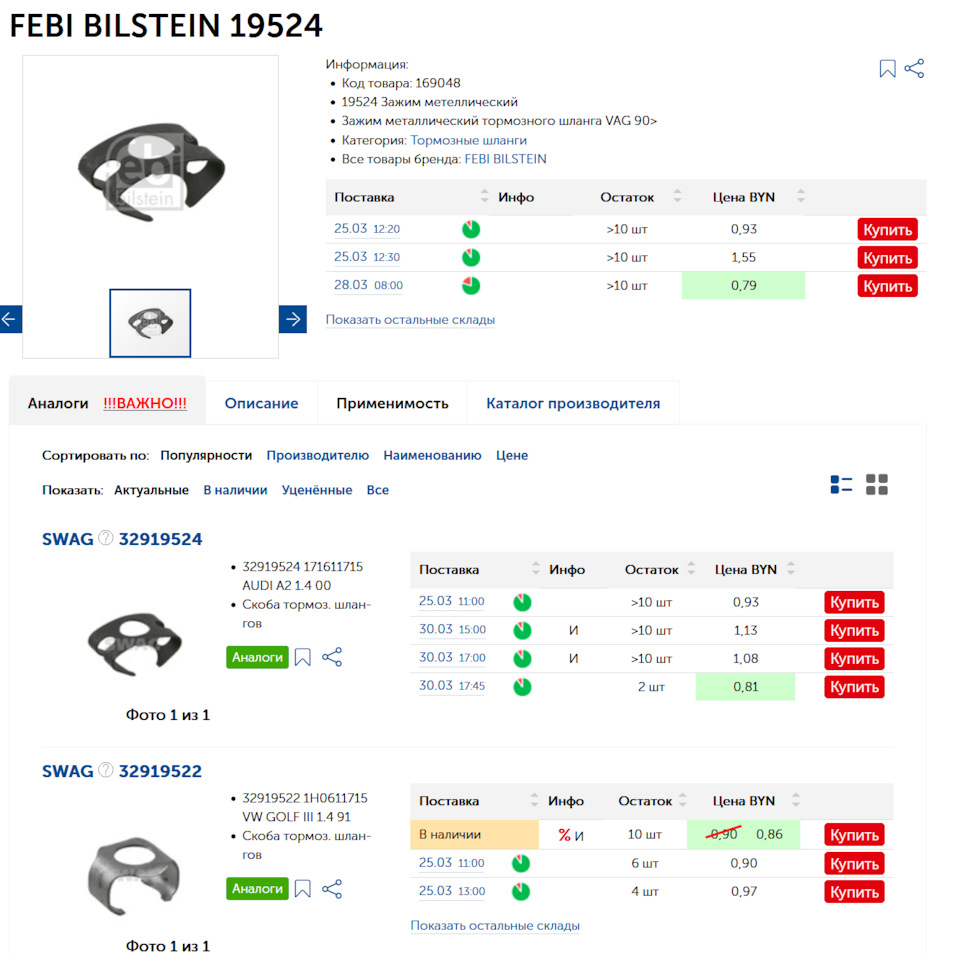Open Тормозные шланги category link
Screen dimensions: 960x953
click(x=468, y=140)
